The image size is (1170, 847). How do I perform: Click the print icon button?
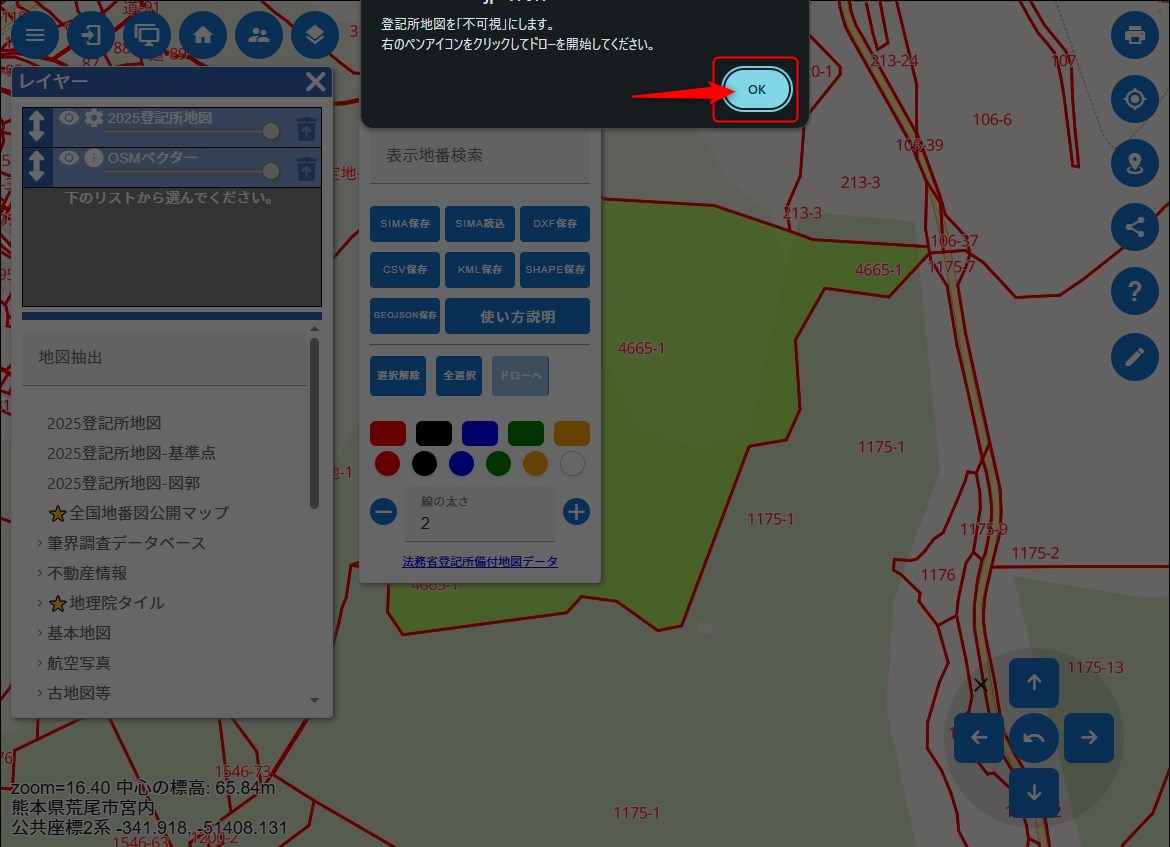pyautogui.click(x=1134, y=36)
